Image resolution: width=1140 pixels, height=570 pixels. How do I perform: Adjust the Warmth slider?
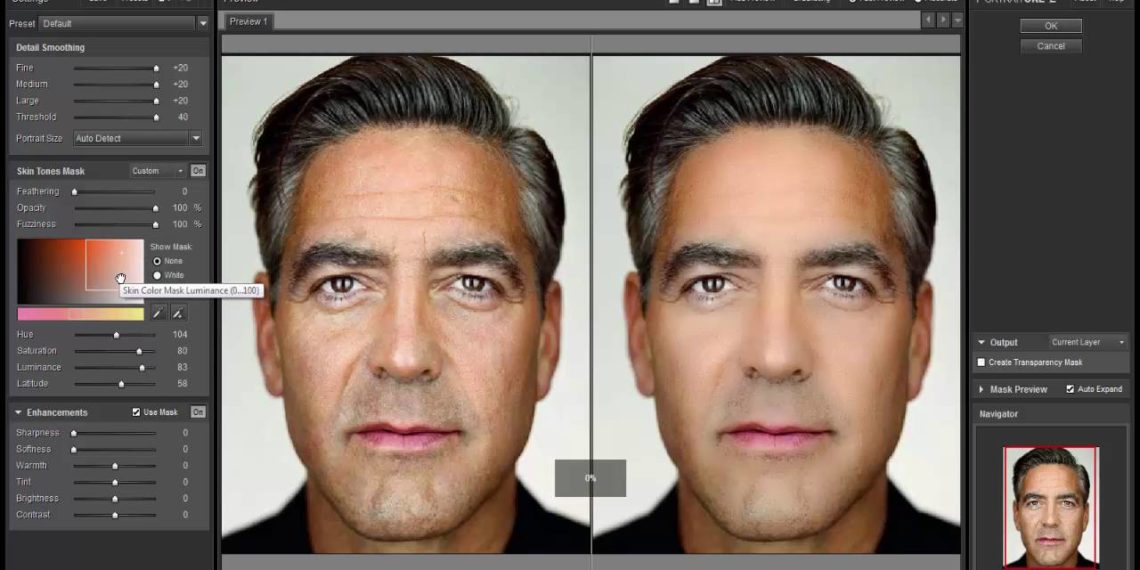click(115, 466)
